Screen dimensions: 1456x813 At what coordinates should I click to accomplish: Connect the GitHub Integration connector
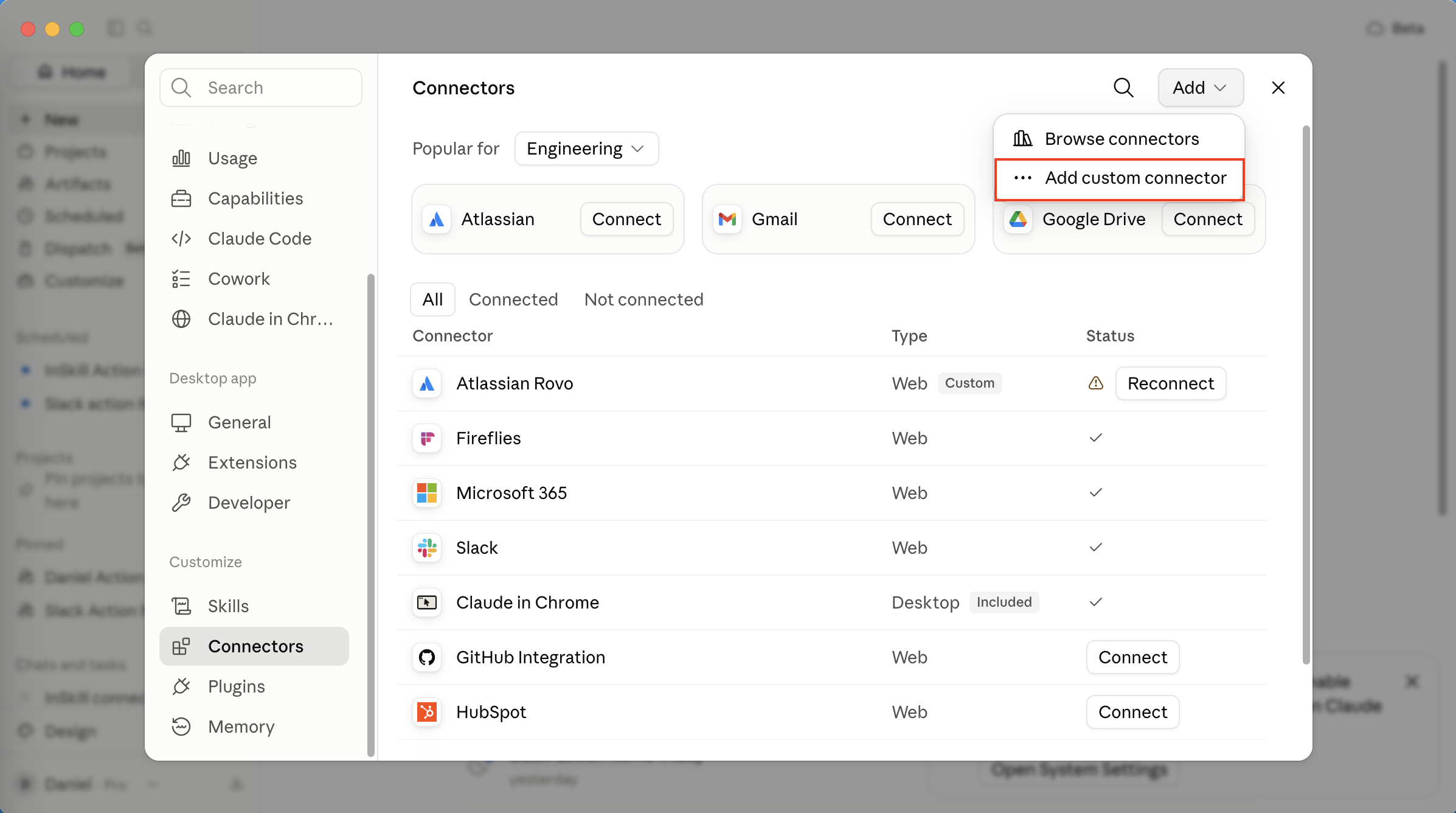point(1132,657)
